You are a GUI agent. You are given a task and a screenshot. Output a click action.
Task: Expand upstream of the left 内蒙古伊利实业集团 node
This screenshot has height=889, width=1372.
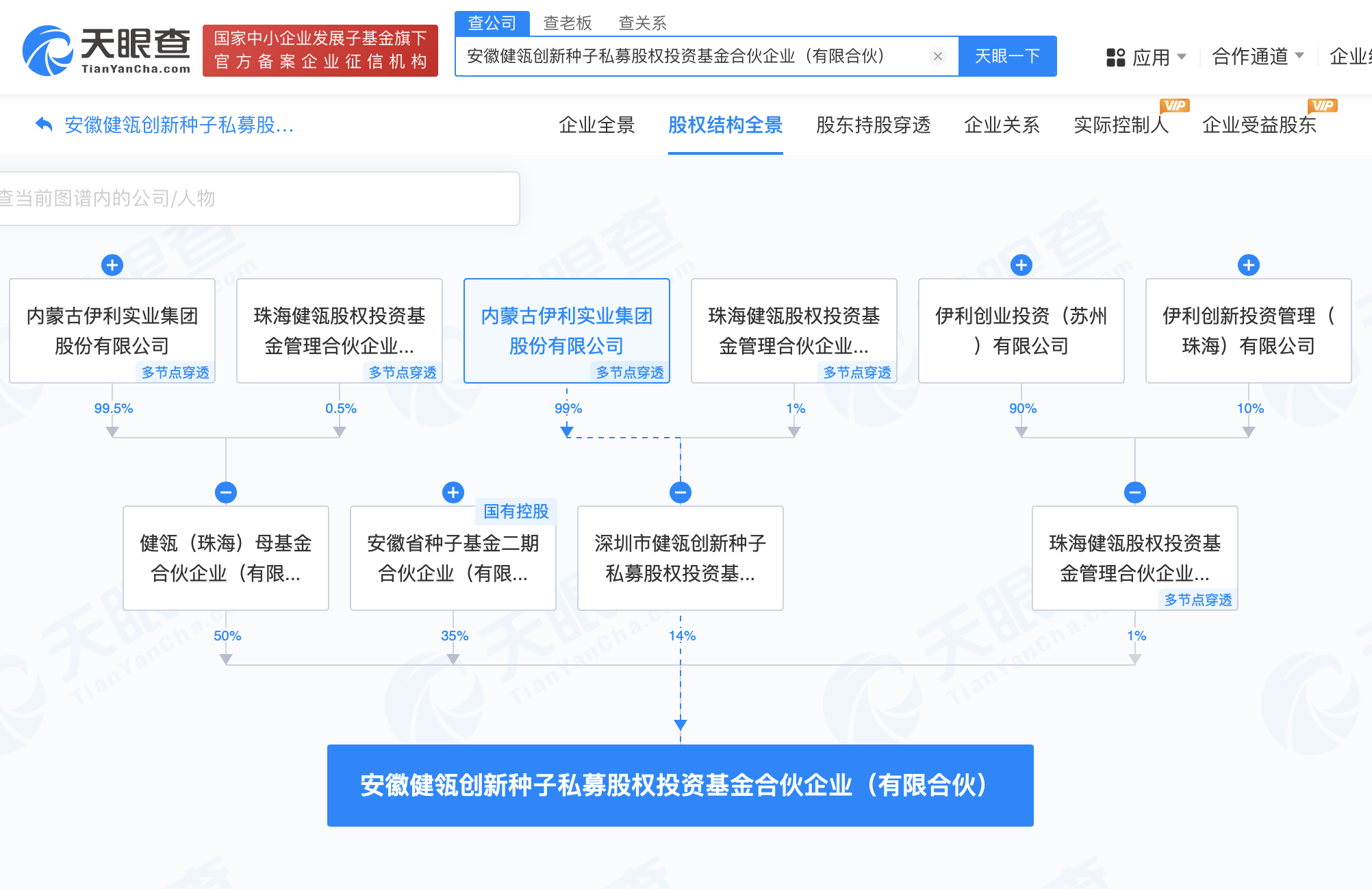[x=112, y=265]
